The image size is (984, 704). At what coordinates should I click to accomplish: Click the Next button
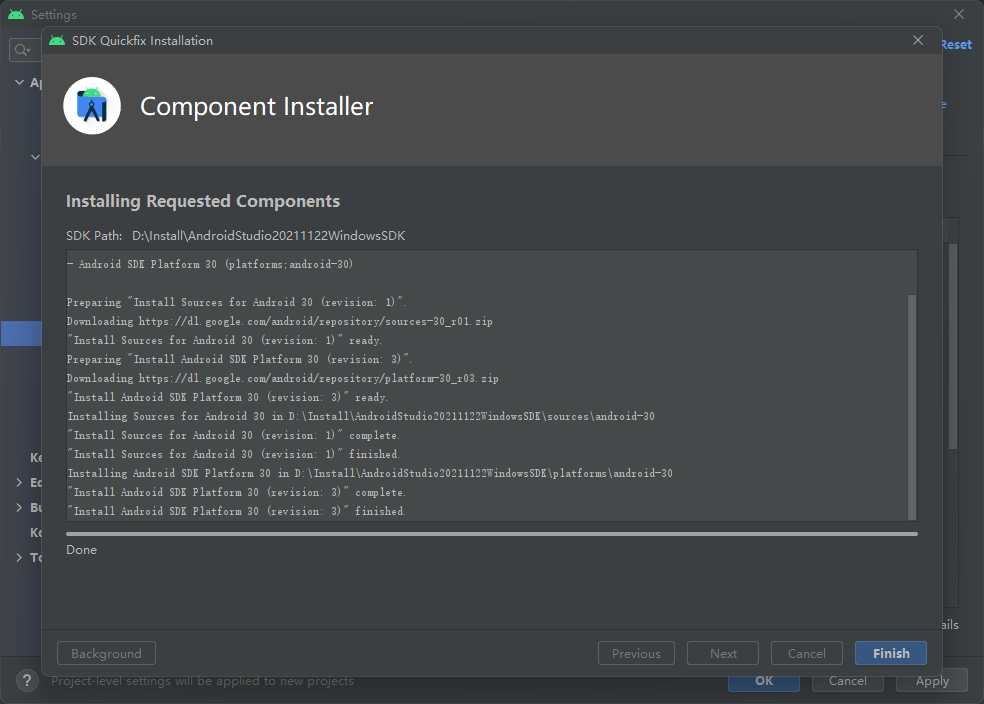coord(723,653)
